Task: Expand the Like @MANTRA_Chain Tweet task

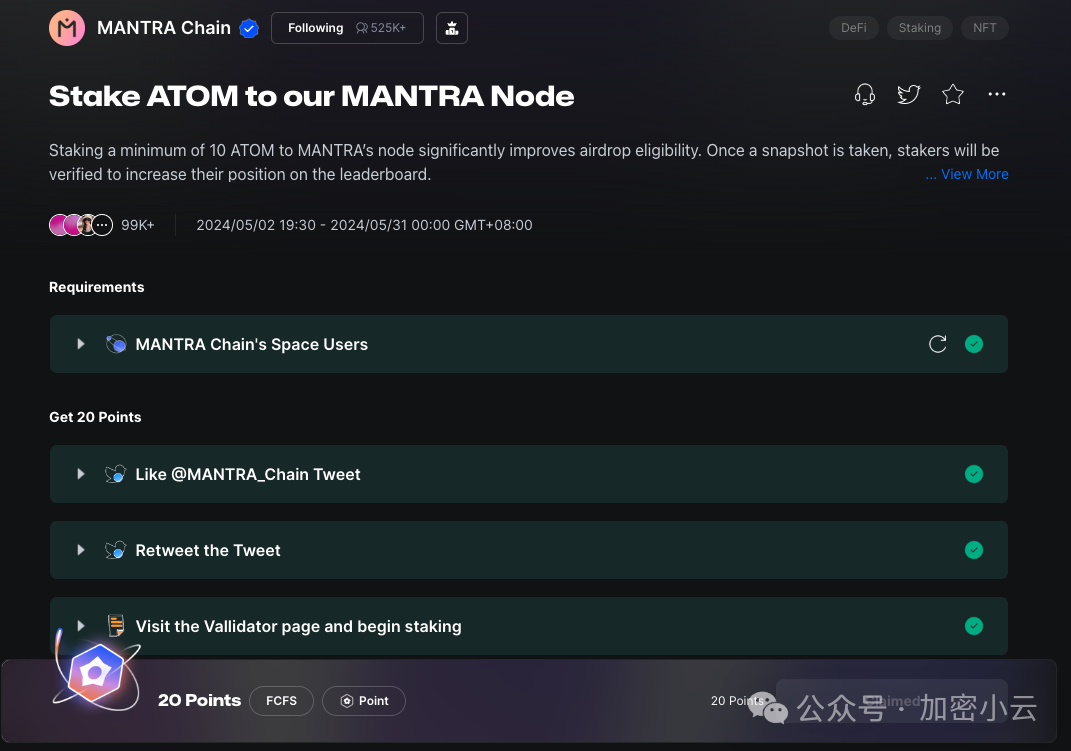Action: pos(81,474)
